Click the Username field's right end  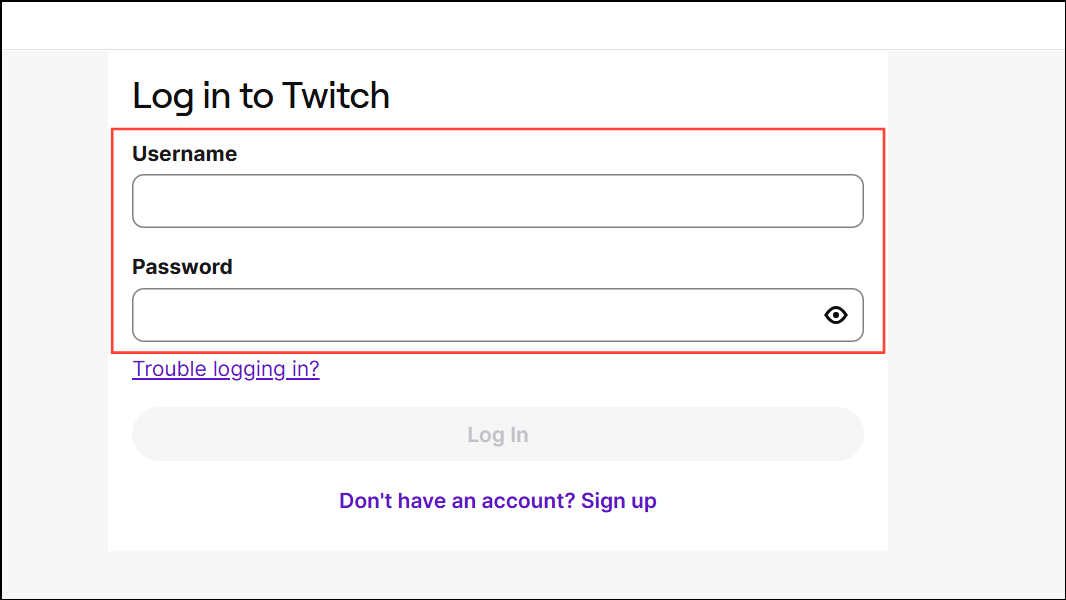846,201
